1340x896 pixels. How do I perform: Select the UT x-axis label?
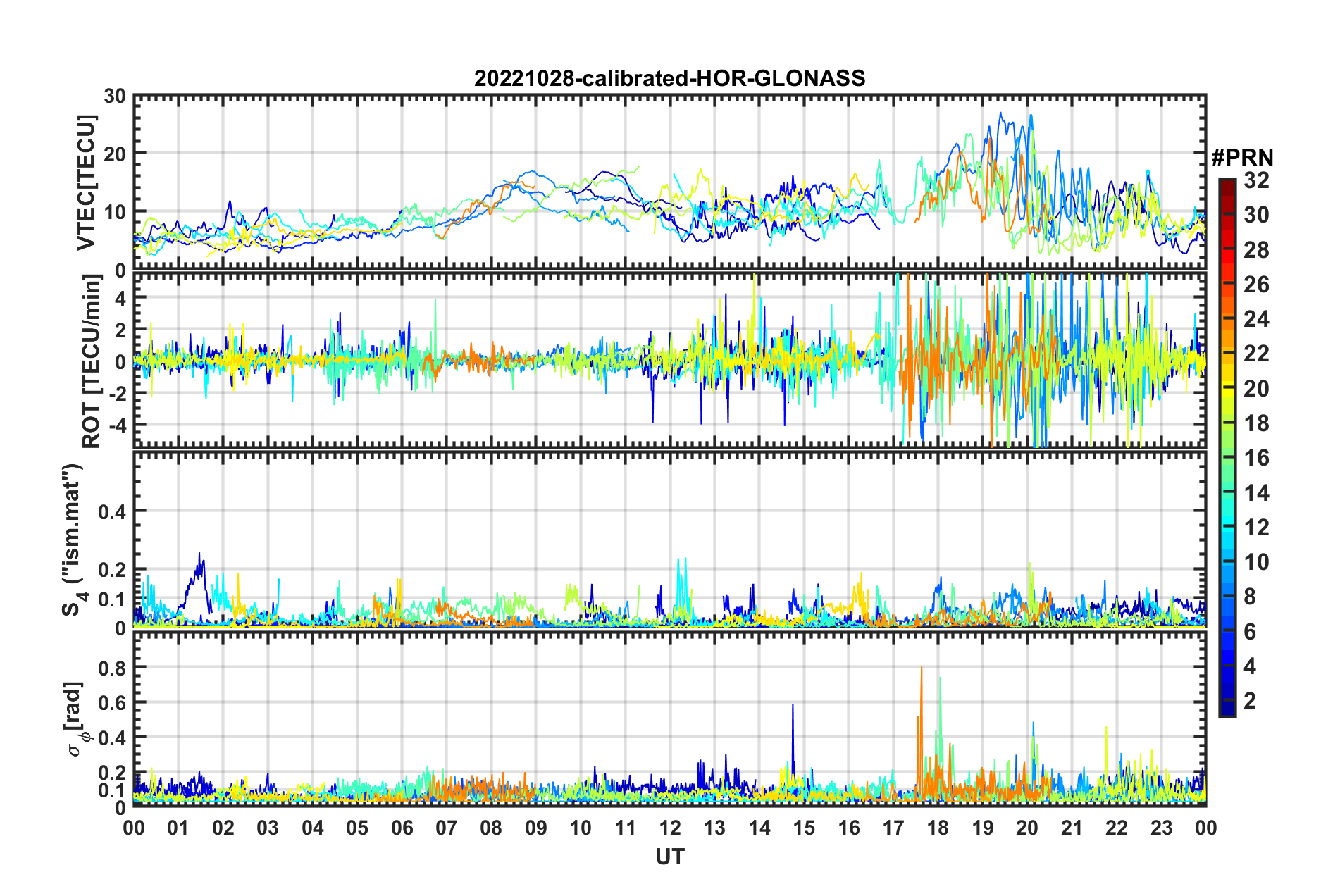pyautogui.click(x=669, y=857)
